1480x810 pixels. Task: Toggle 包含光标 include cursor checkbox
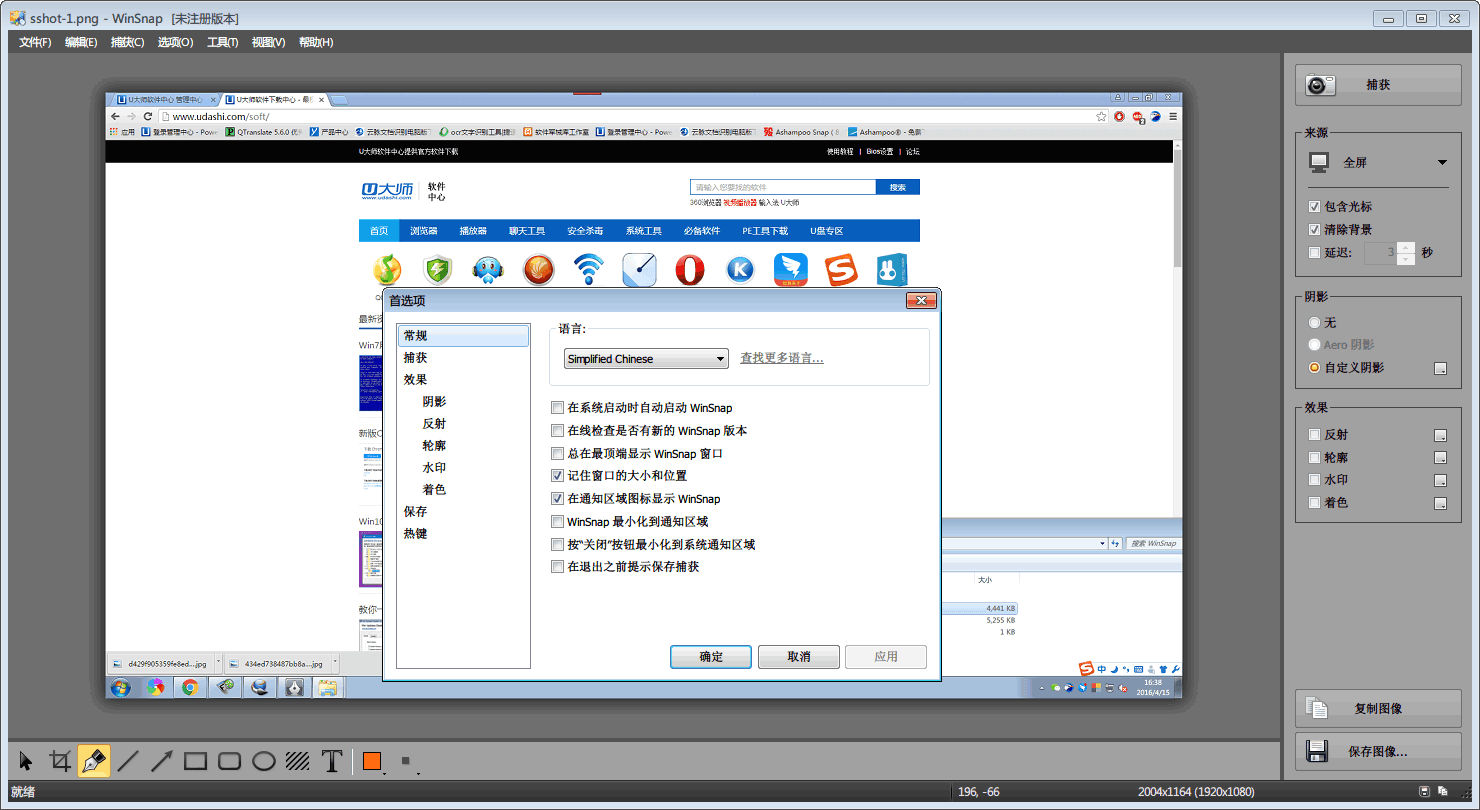click(x=1314, y=207)
